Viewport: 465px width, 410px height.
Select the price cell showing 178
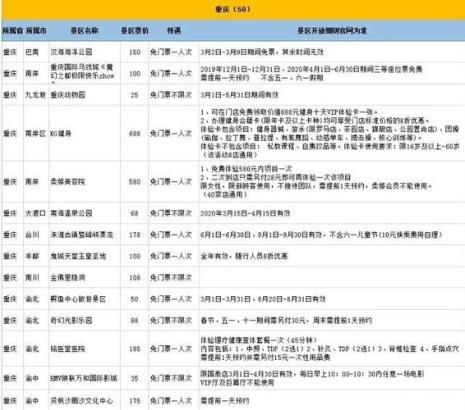click(134, 235)
